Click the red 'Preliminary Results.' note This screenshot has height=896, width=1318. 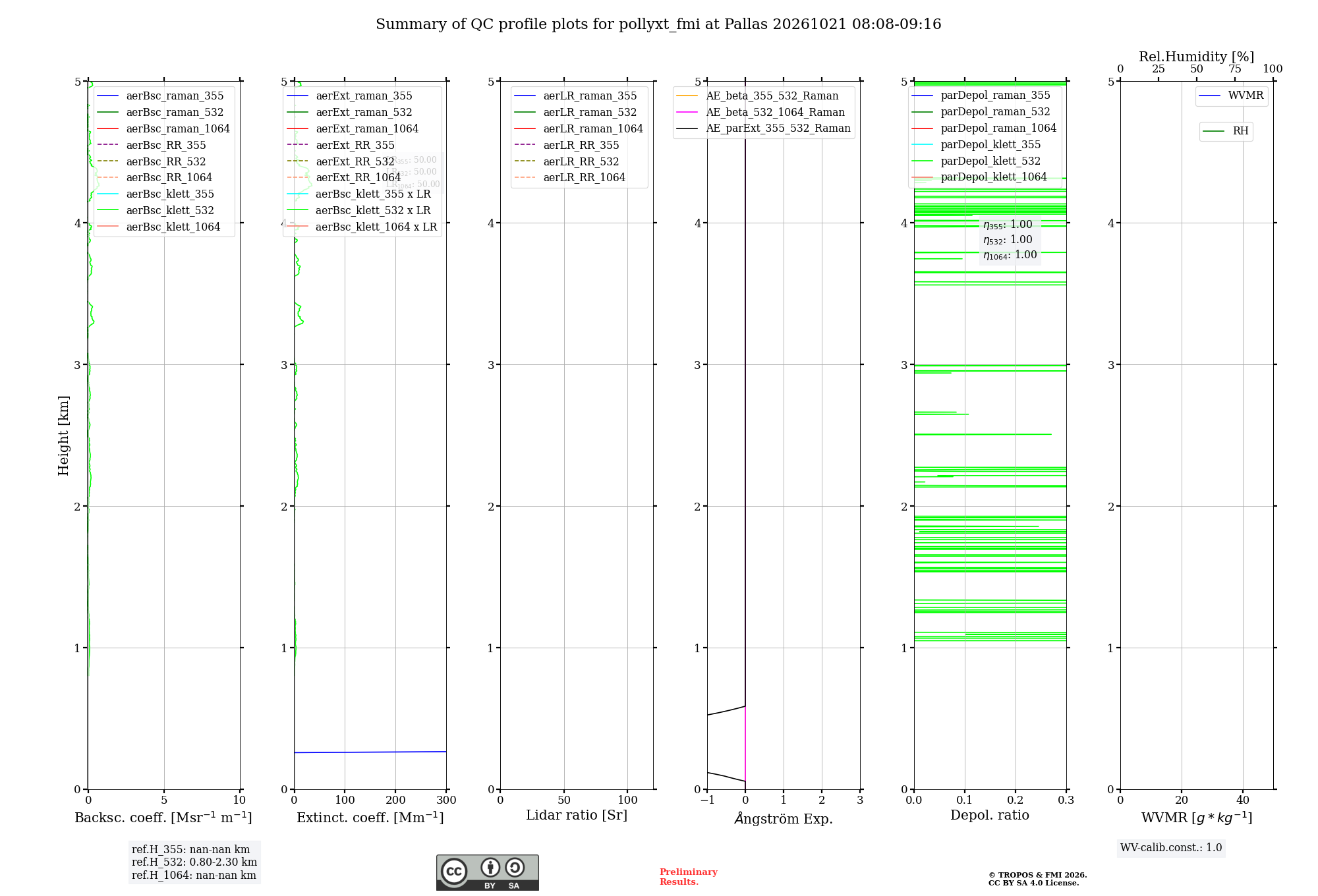(x=688, y=877)
